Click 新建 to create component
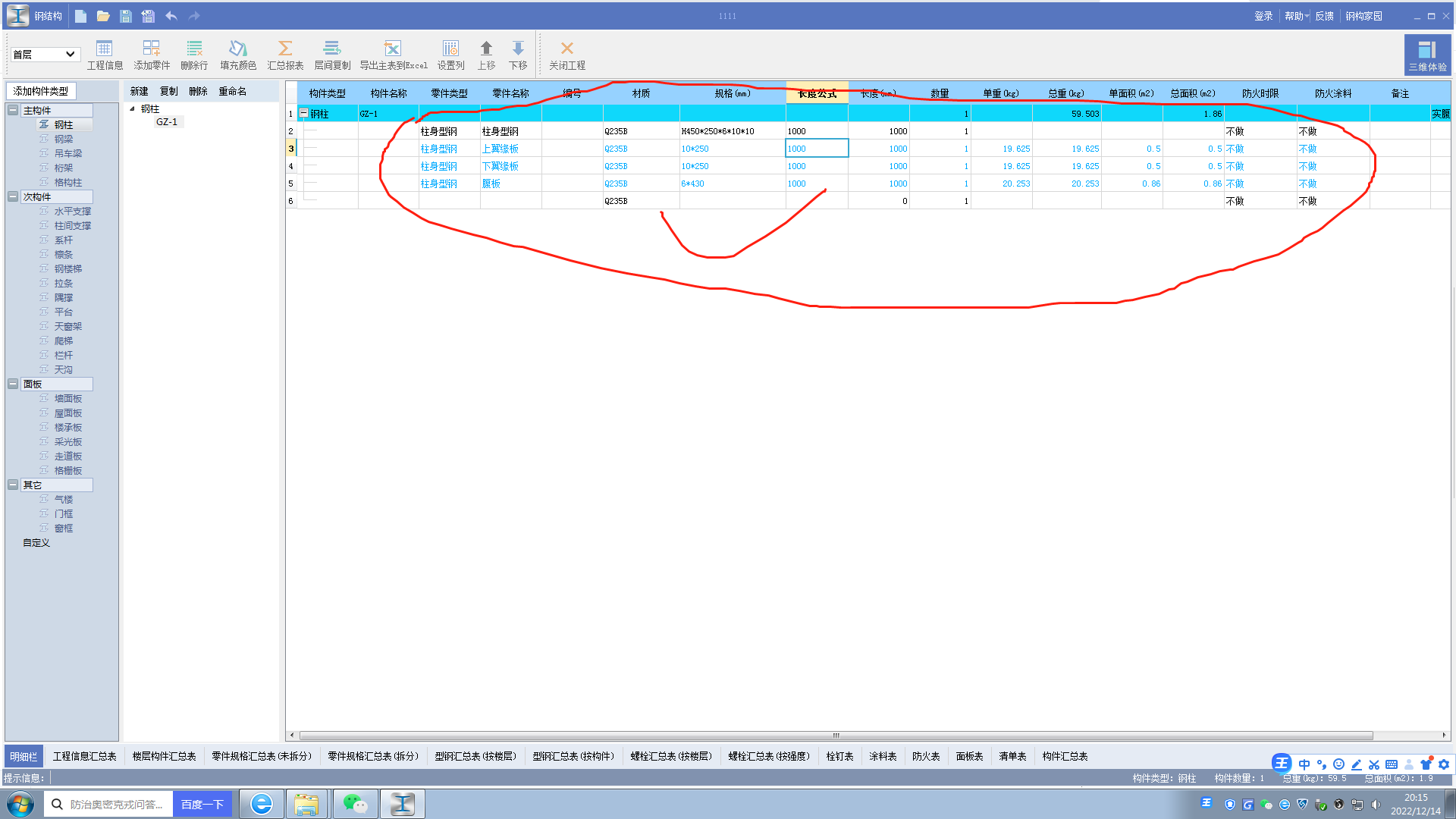1456x819 pixels. pos(139,91)
